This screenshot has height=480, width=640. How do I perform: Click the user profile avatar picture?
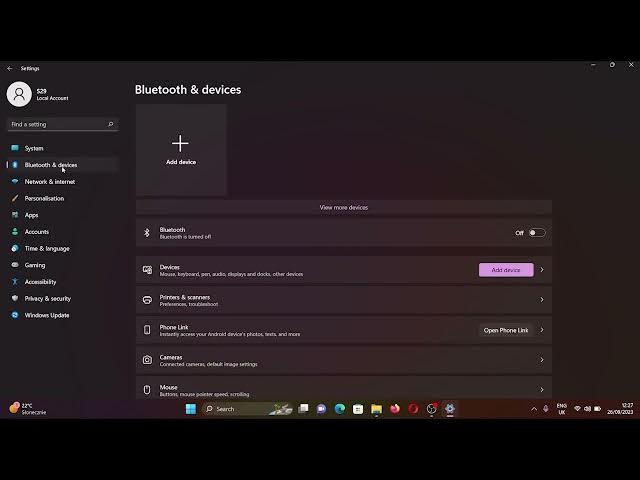(19, 94)
